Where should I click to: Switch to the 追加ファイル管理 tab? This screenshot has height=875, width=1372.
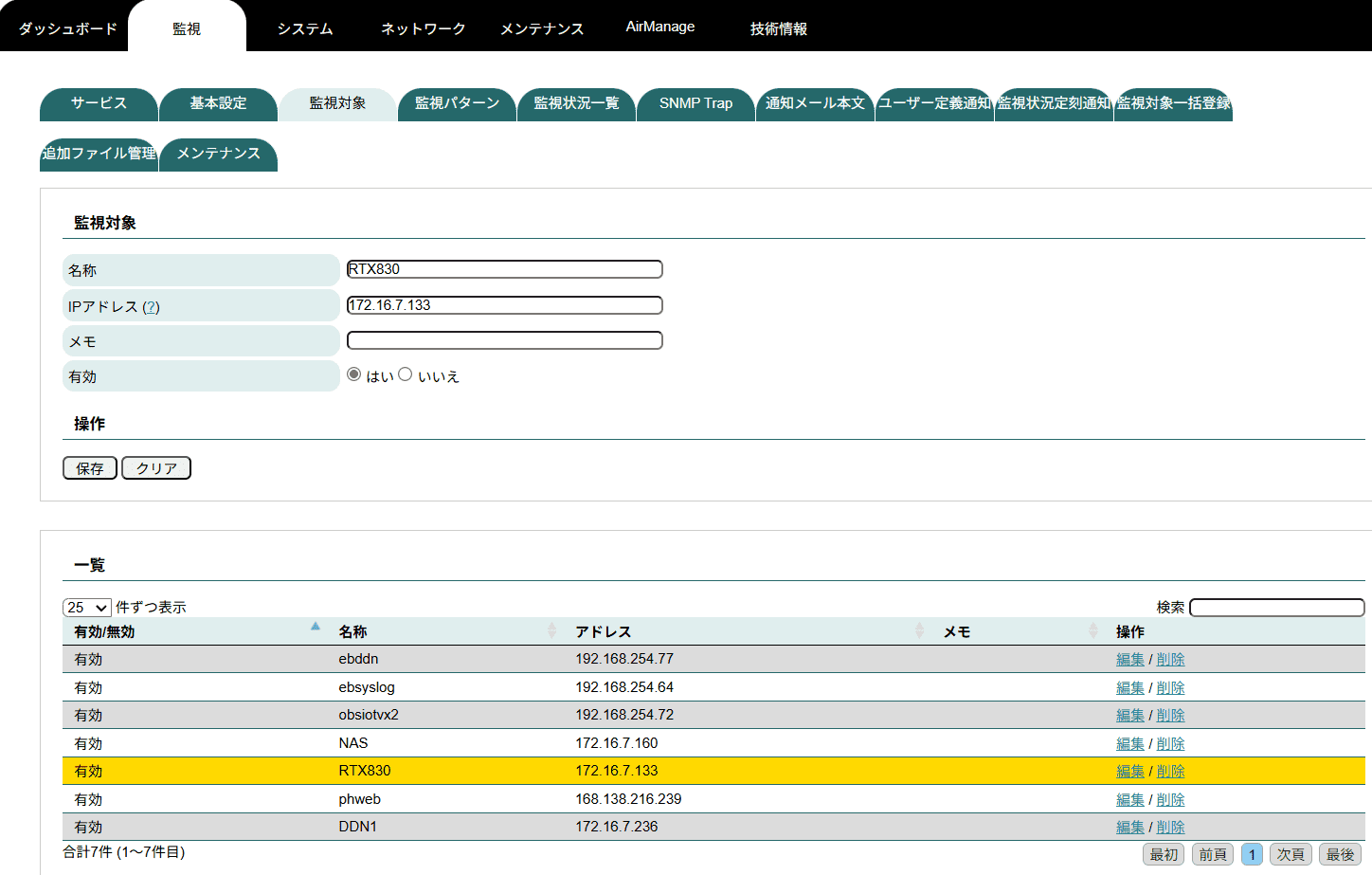click(x=99, y=154)
